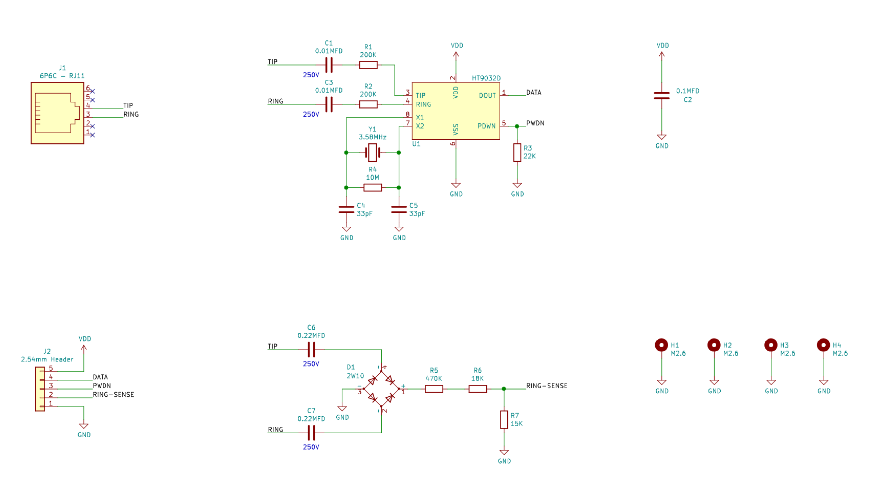Select capacitor C6 on TIP line
The image size is (876, 482).
(x=311, y=348)
